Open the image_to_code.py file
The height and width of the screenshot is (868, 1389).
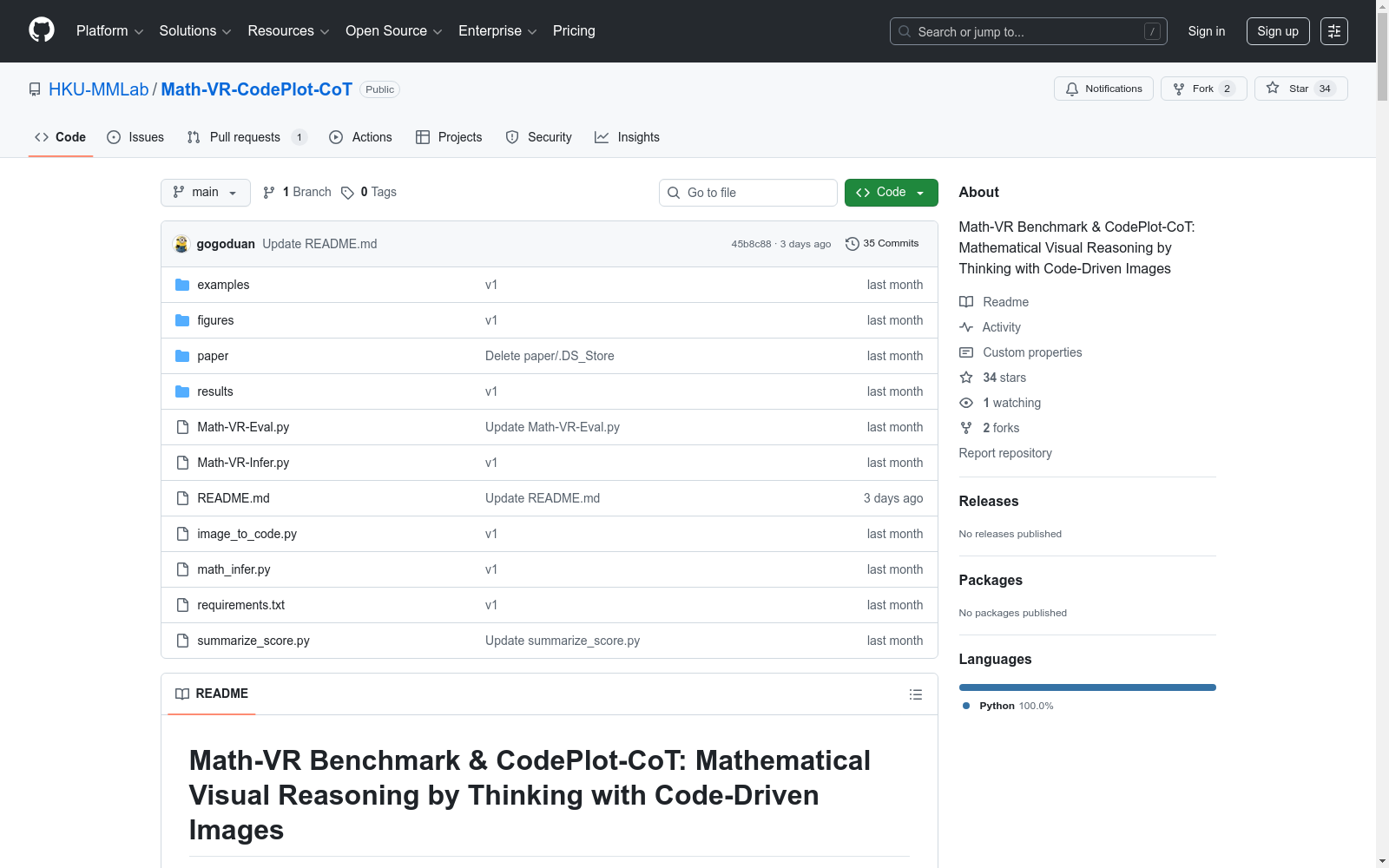click(x=247, y=534)
